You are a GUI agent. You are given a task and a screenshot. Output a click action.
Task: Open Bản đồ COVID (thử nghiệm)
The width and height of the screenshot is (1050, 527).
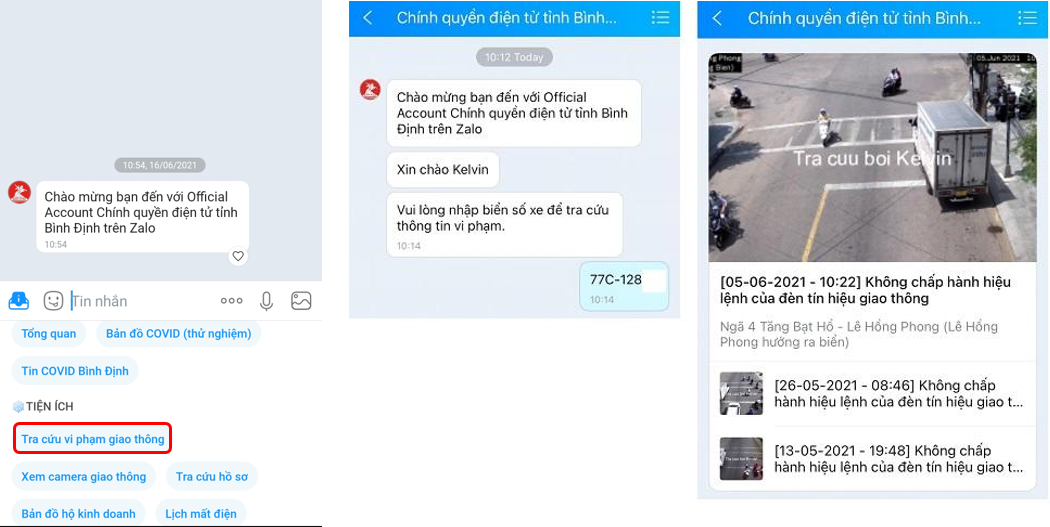[179, 333]
